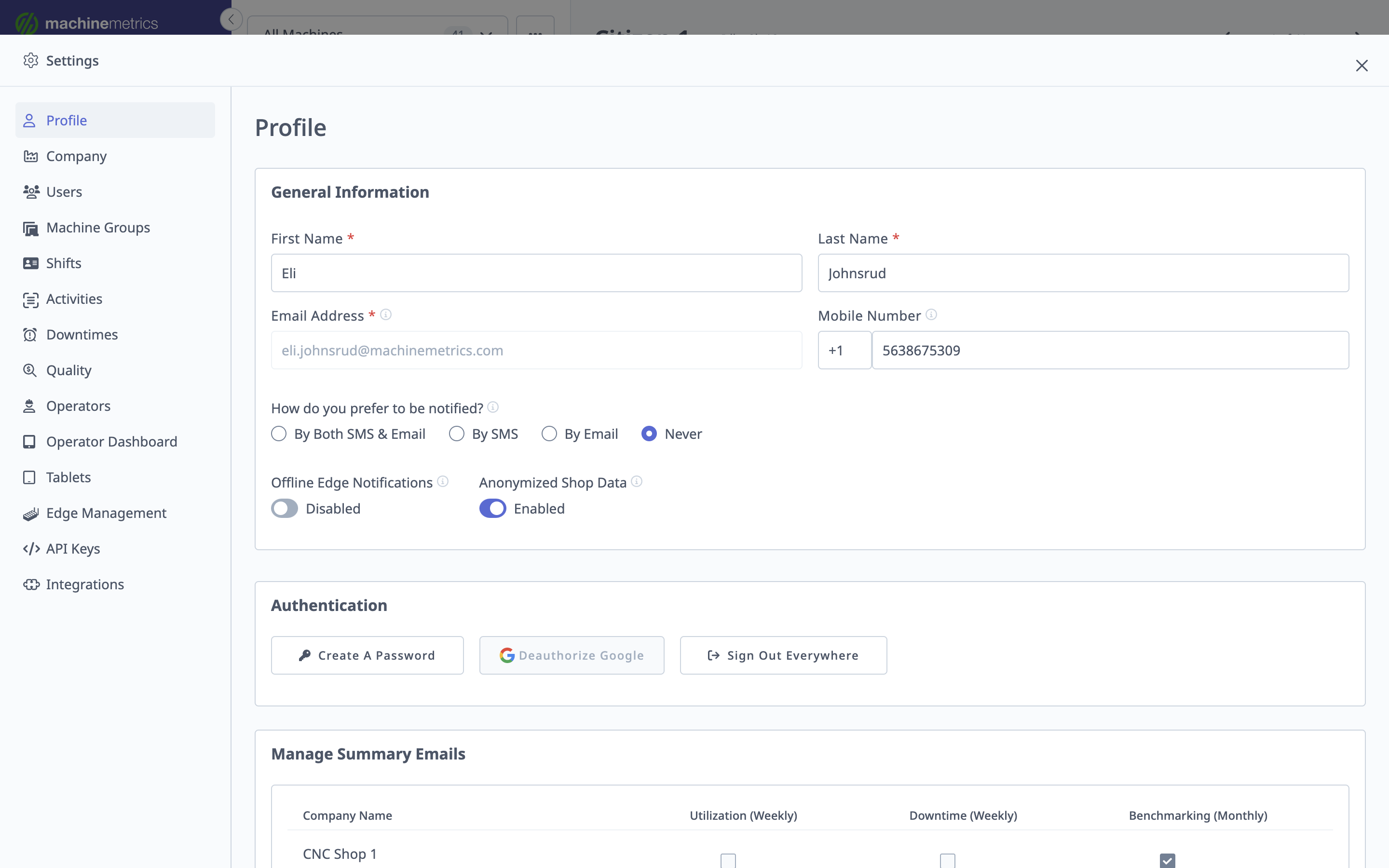Close the Settings panel with the X
Image resolution: width=1389 pixels, height=868 pixels.
[x=1362, y=66]
